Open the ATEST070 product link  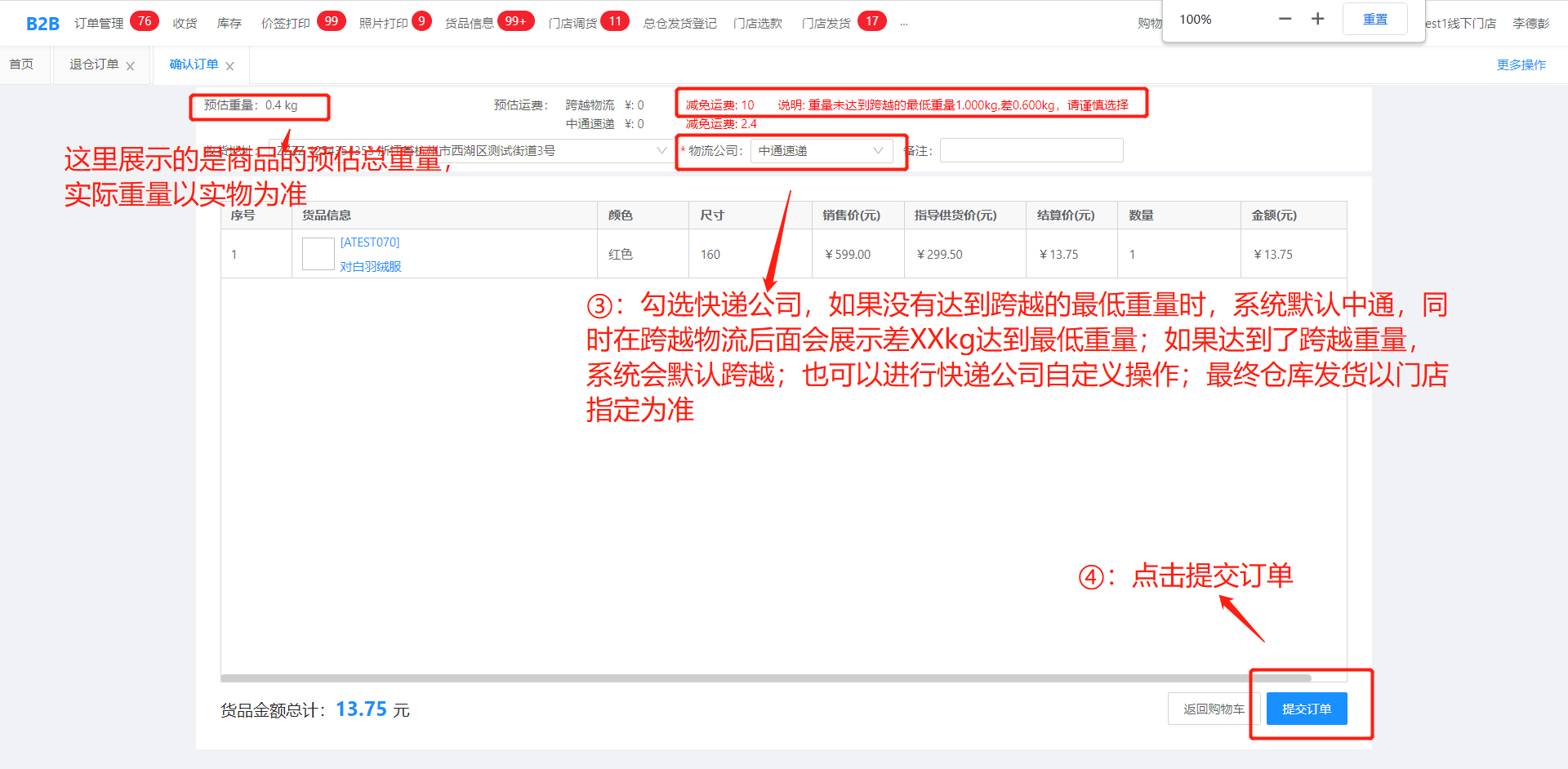point(369,242)
